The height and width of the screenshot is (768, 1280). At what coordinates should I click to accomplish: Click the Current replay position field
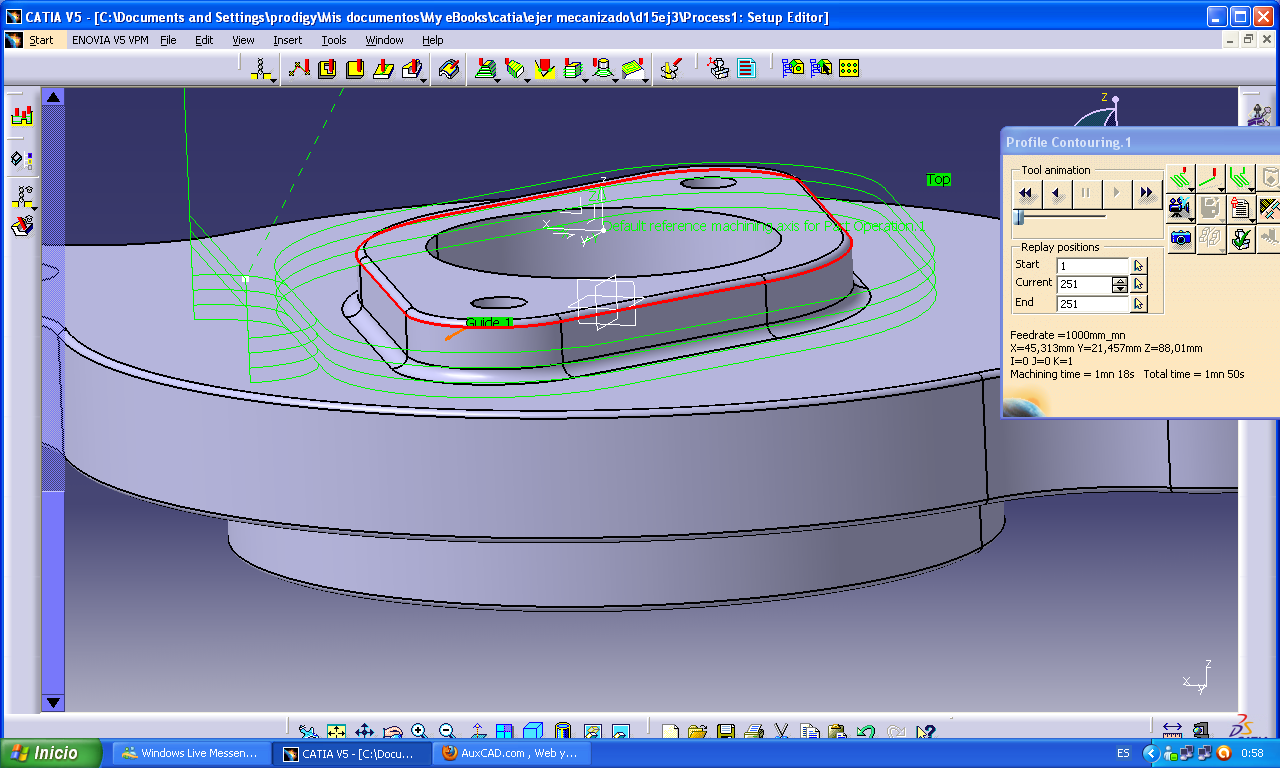coord(1085,285)
